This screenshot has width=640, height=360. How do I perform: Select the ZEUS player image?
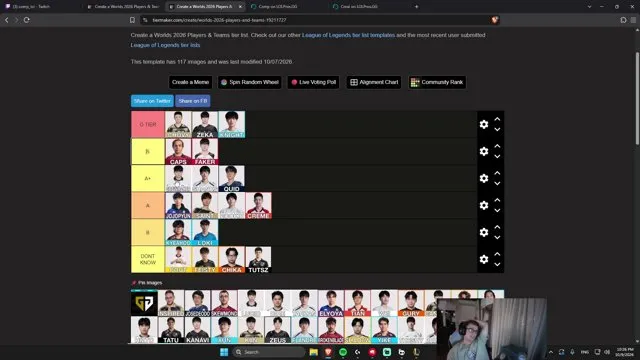click(x=278, y=330)
